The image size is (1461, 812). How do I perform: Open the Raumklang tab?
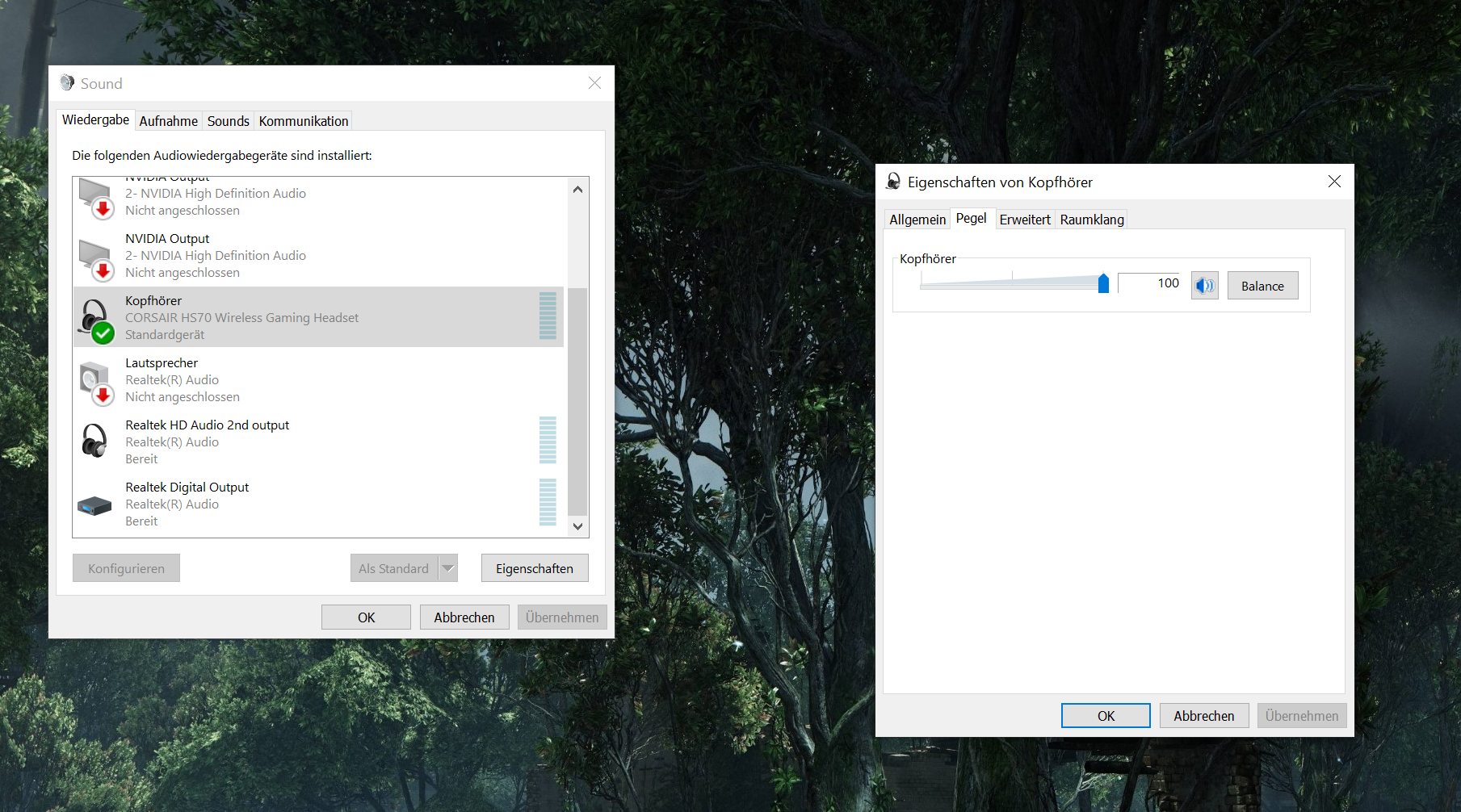point(1092,220)
